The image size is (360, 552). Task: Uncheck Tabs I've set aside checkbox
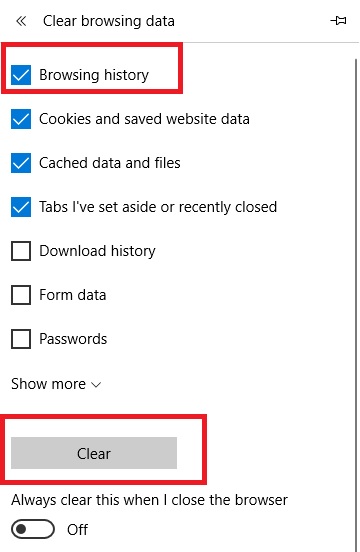click(21, 207)
